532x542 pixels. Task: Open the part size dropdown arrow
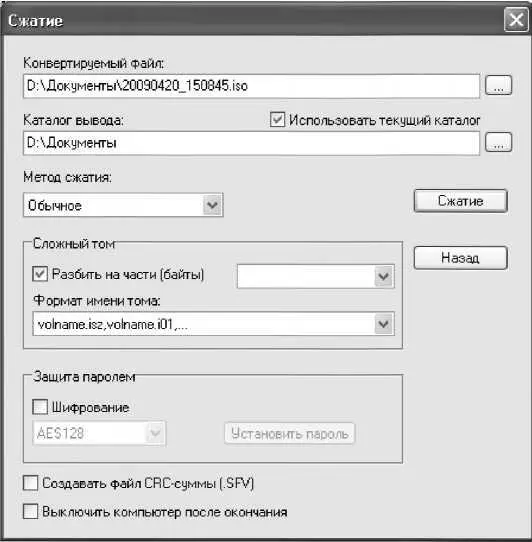click(383, 276)
